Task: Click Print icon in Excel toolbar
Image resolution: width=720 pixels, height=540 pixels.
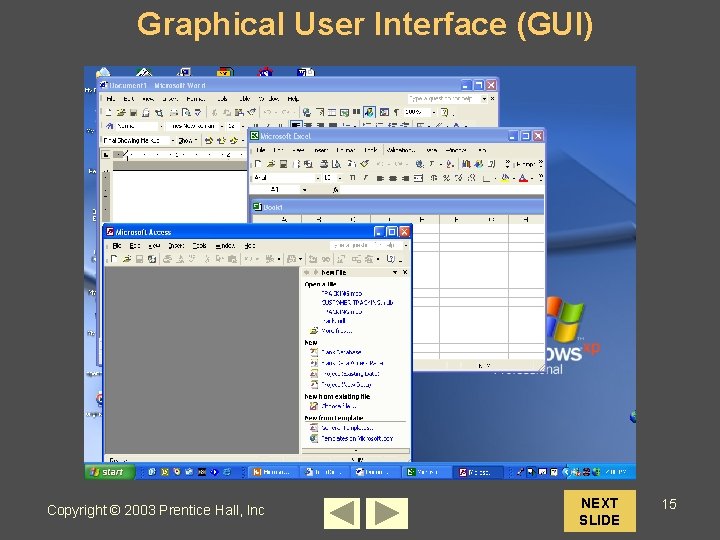Action: pos(324,164)
